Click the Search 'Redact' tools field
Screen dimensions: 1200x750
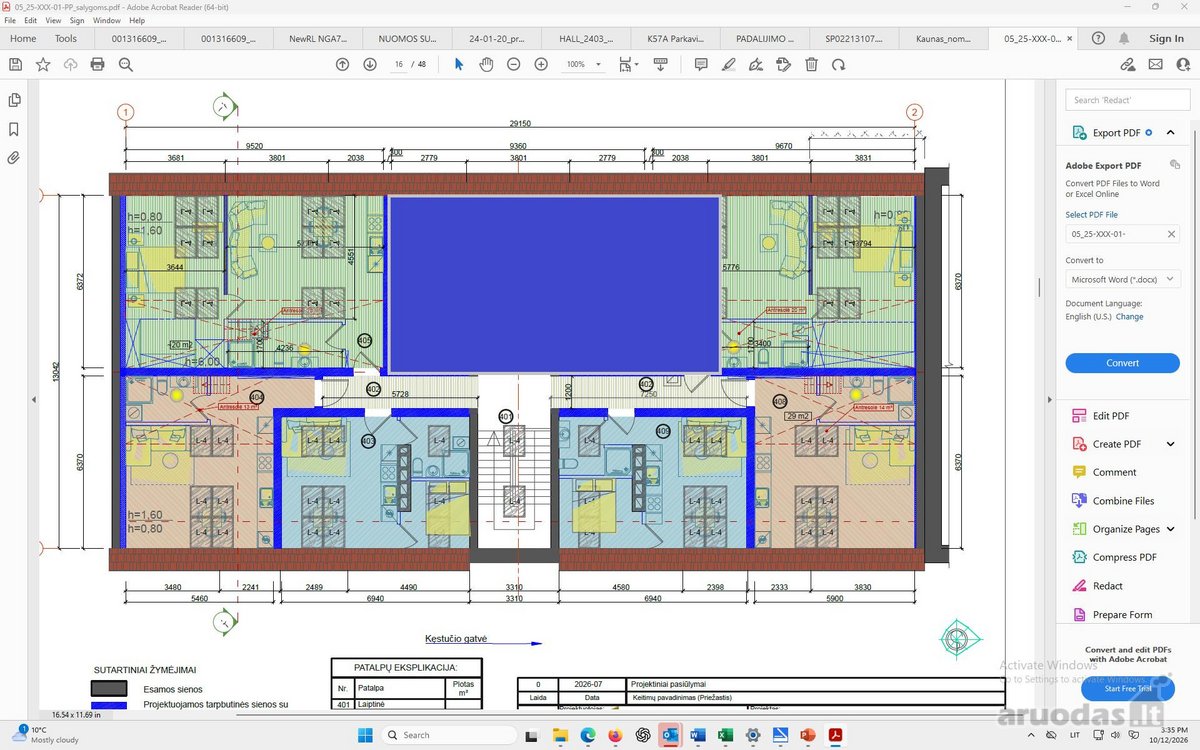pyautogui.click(x=1126, y=100)
